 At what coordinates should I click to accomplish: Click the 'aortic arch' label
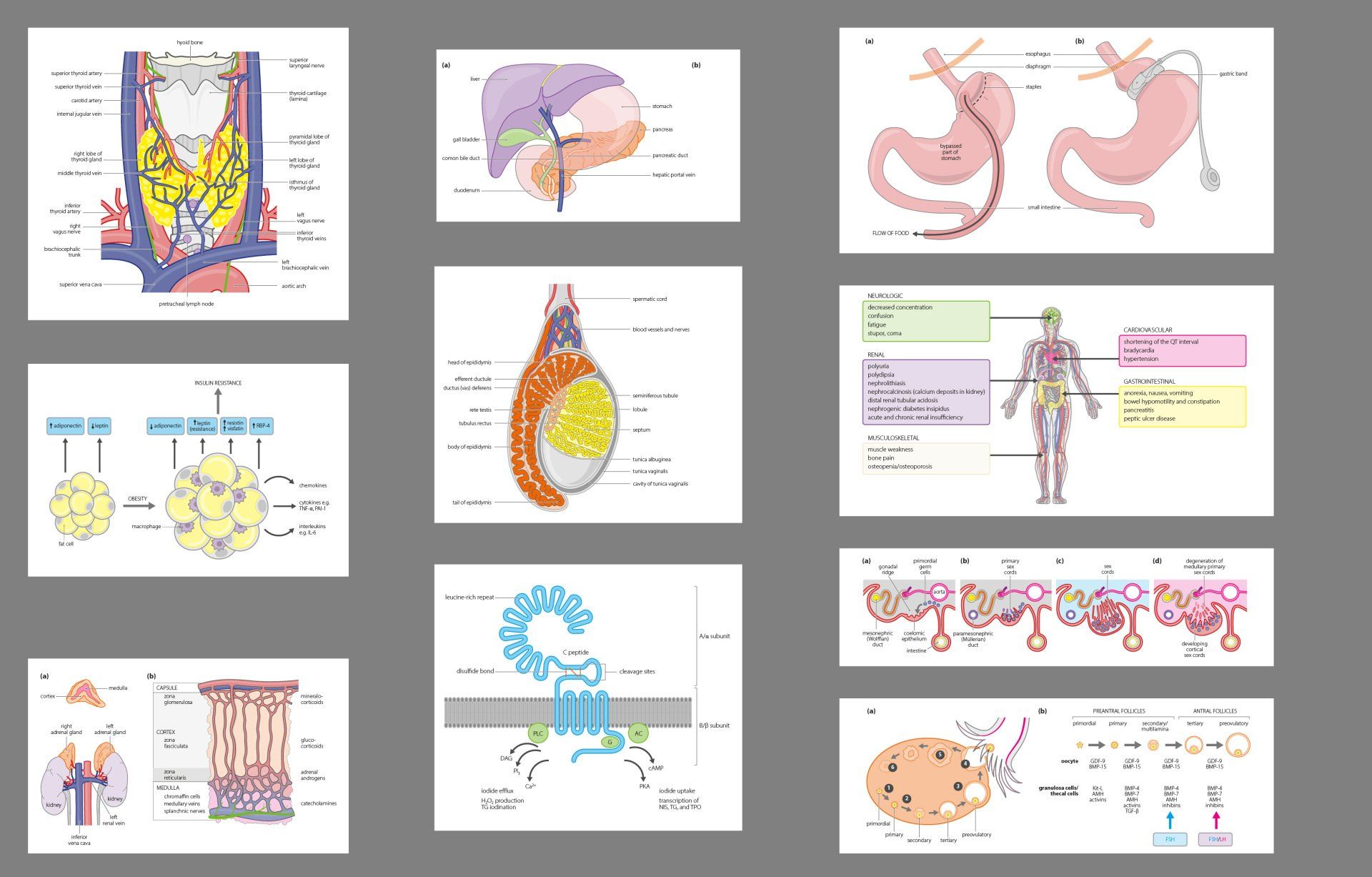click(294, 286)
